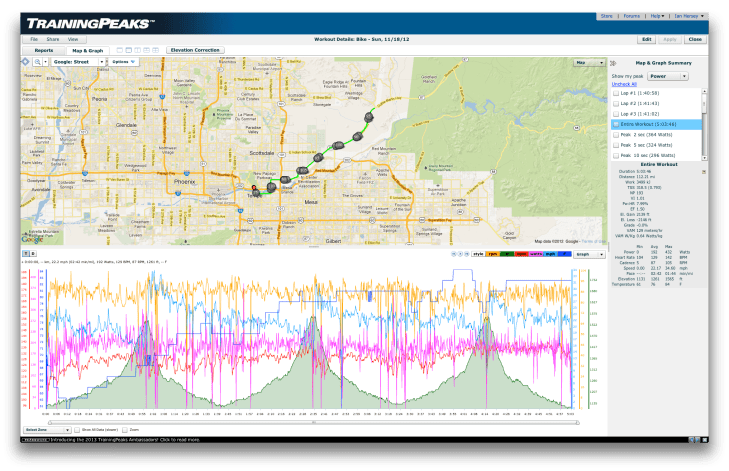Viewport: 729px width, 471px height.
Task: Select the first layout icon beside Map & Graph
Action: (120, 49)
